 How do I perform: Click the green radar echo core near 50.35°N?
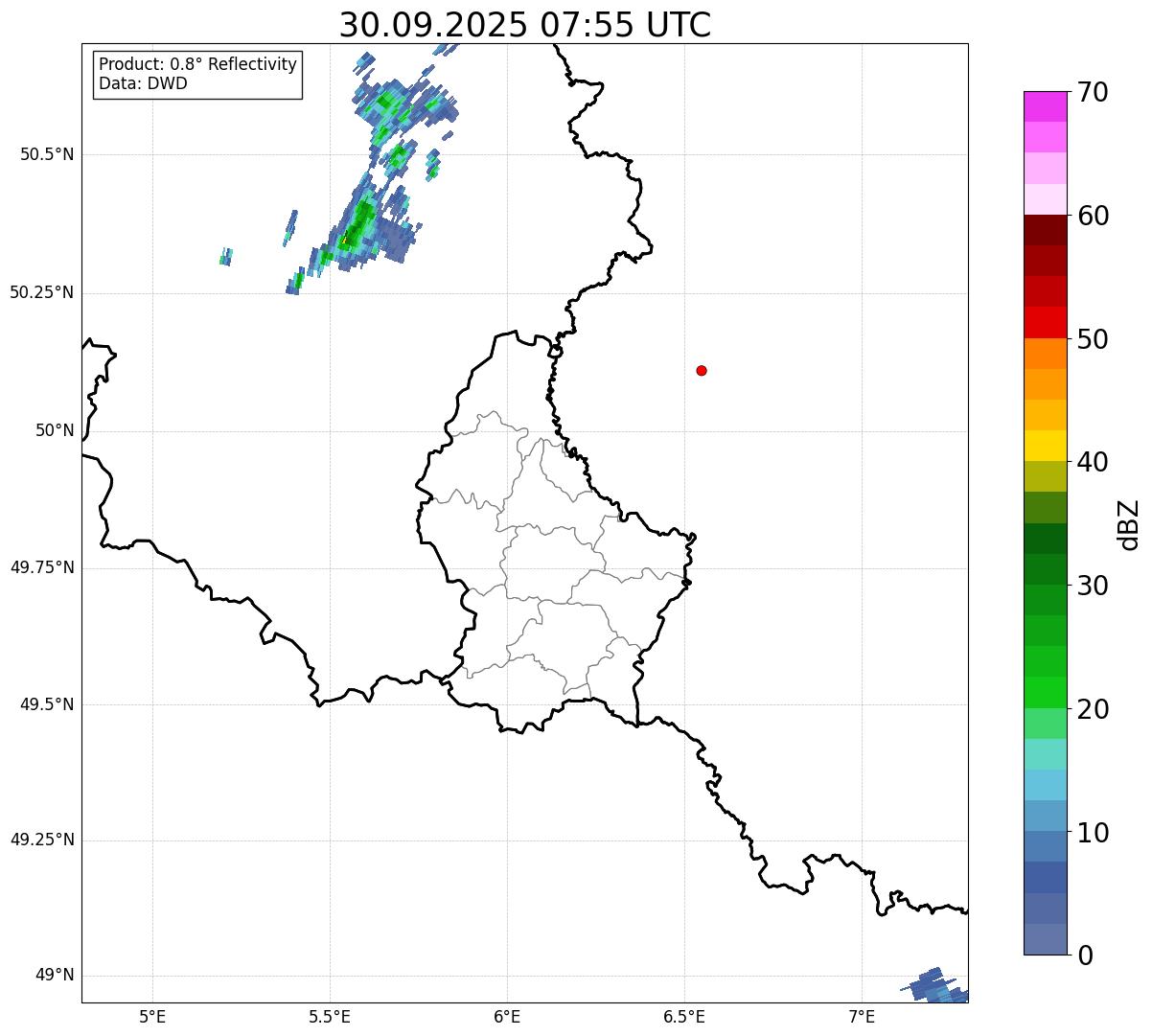(x=359, y=227)
